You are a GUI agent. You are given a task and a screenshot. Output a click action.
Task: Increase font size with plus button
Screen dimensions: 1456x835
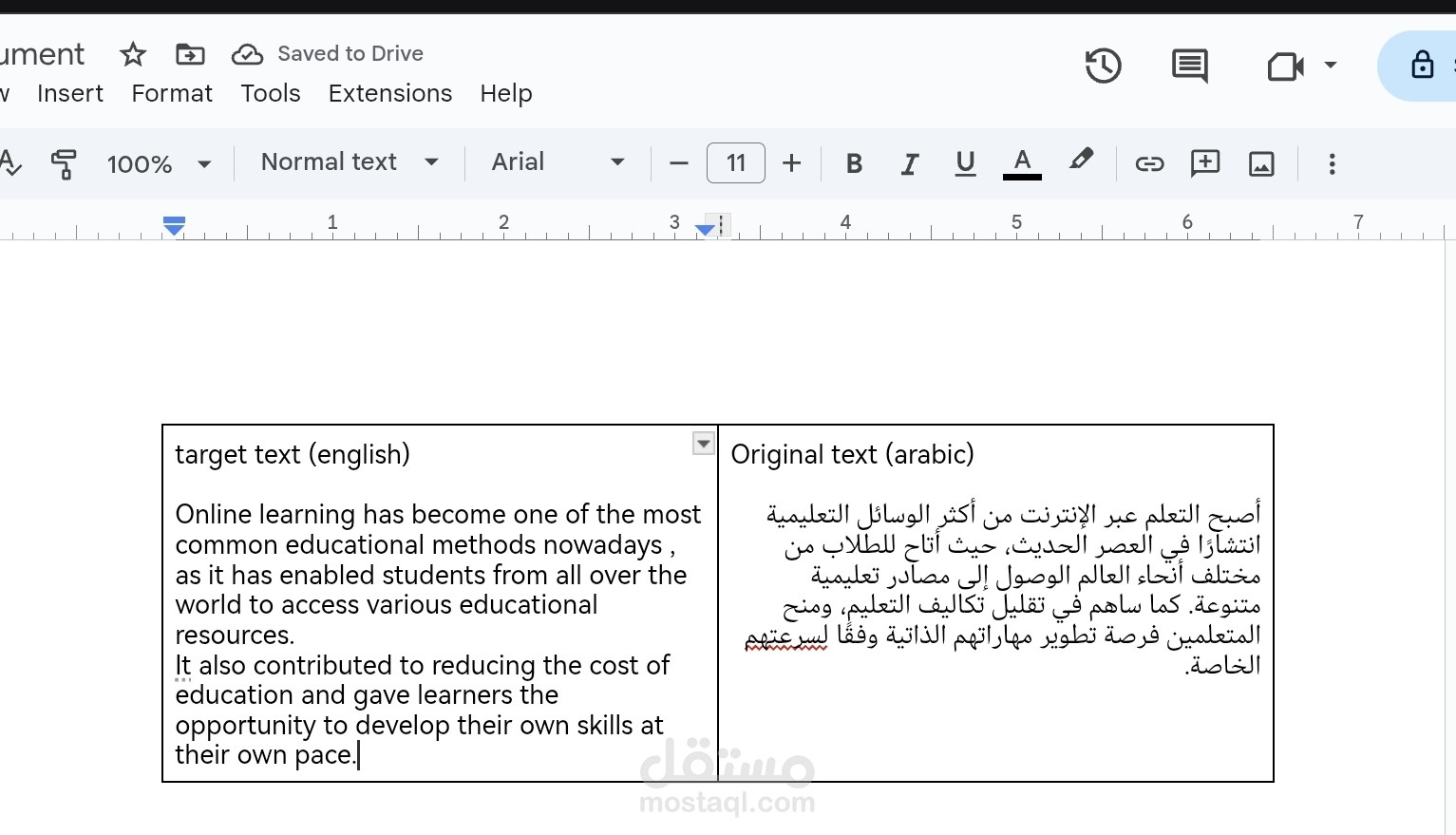(791, 162)
